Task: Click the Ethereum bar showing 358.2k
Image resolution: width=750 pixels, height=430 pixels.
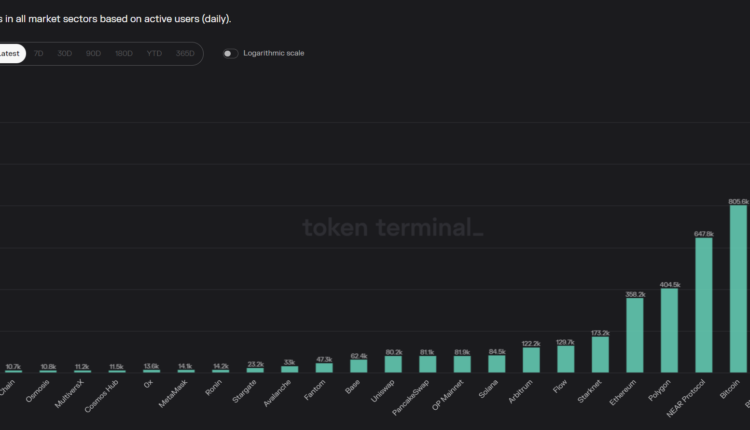Action: (635, 335)
